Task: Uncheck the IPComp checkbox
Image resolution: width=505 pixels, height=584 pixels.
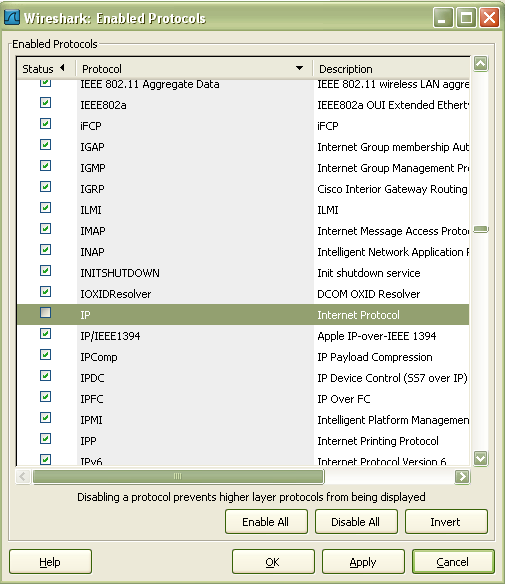Action: click(45, 355)
